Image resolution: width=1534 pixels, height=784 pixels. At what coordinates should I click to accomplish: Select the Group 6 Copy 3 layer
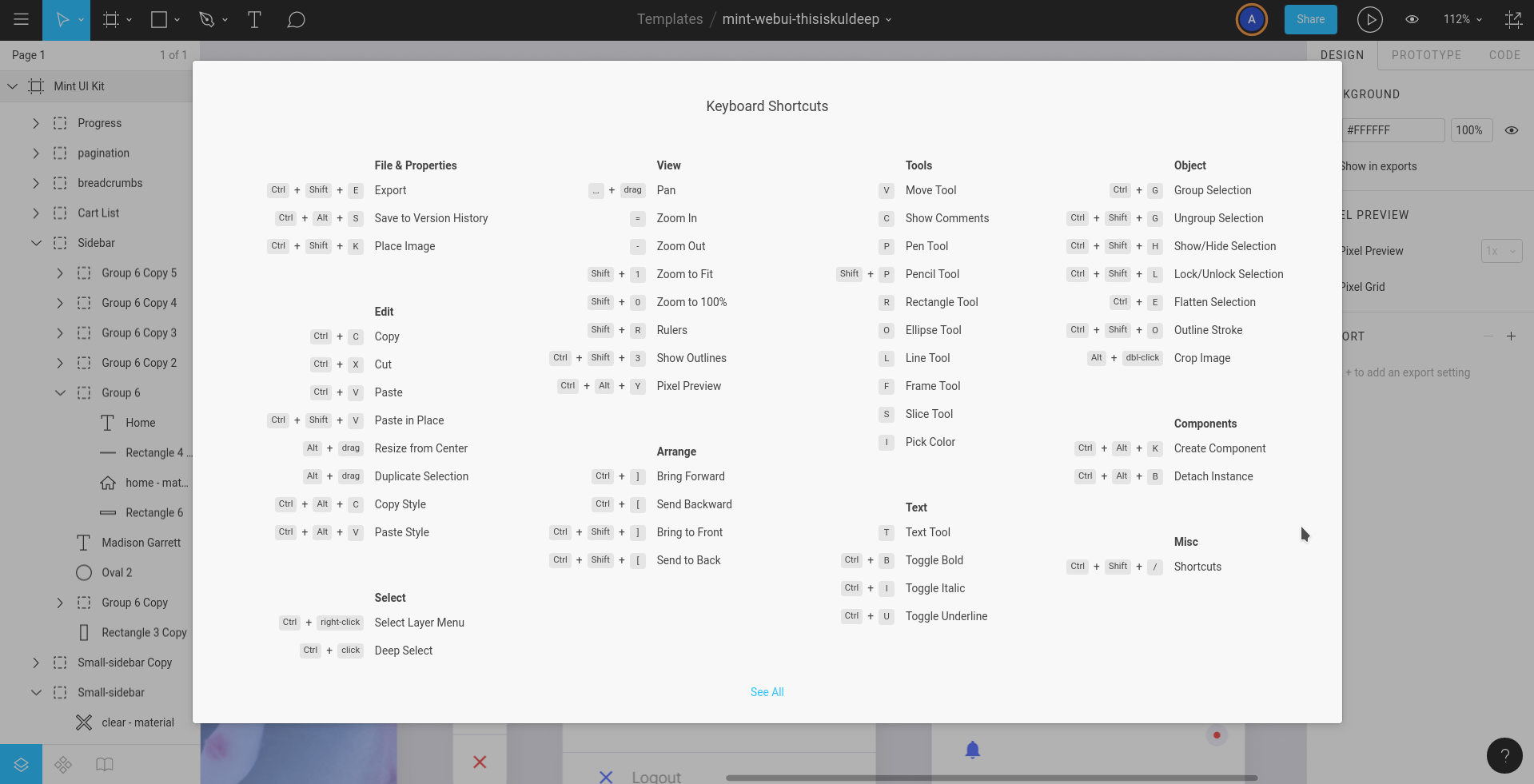[139, 333]
